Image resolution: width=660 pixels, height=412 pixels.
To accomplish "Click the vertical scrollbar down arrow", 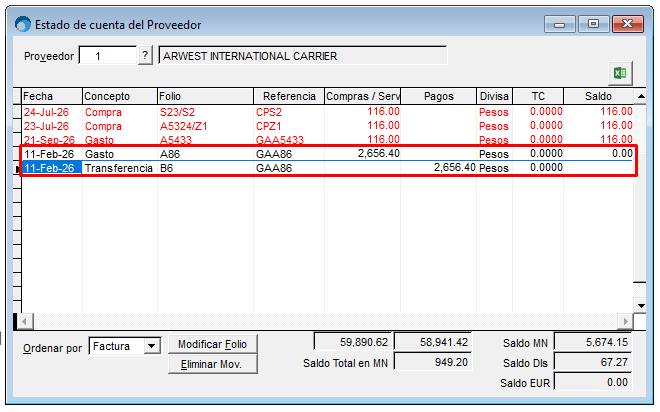I will click(641, 306).
